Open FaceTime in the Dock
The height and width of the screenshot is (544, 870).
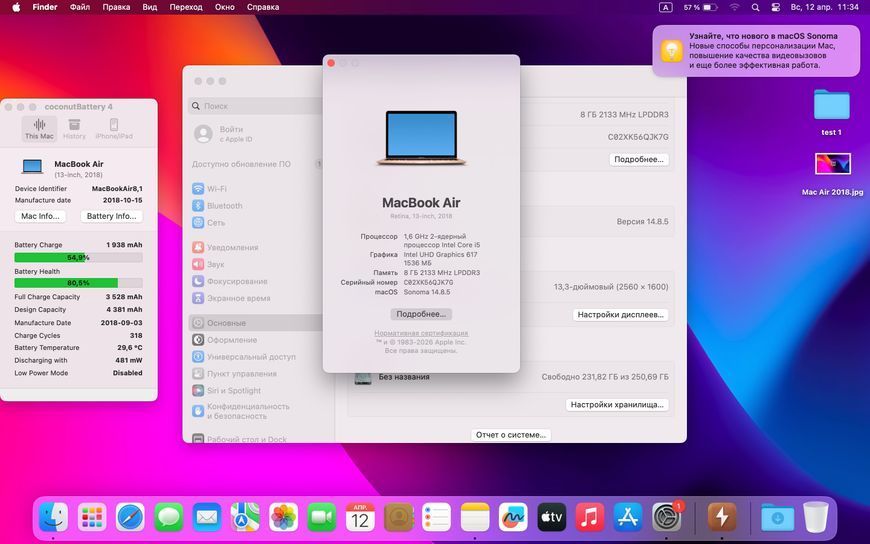pos(322,517)
